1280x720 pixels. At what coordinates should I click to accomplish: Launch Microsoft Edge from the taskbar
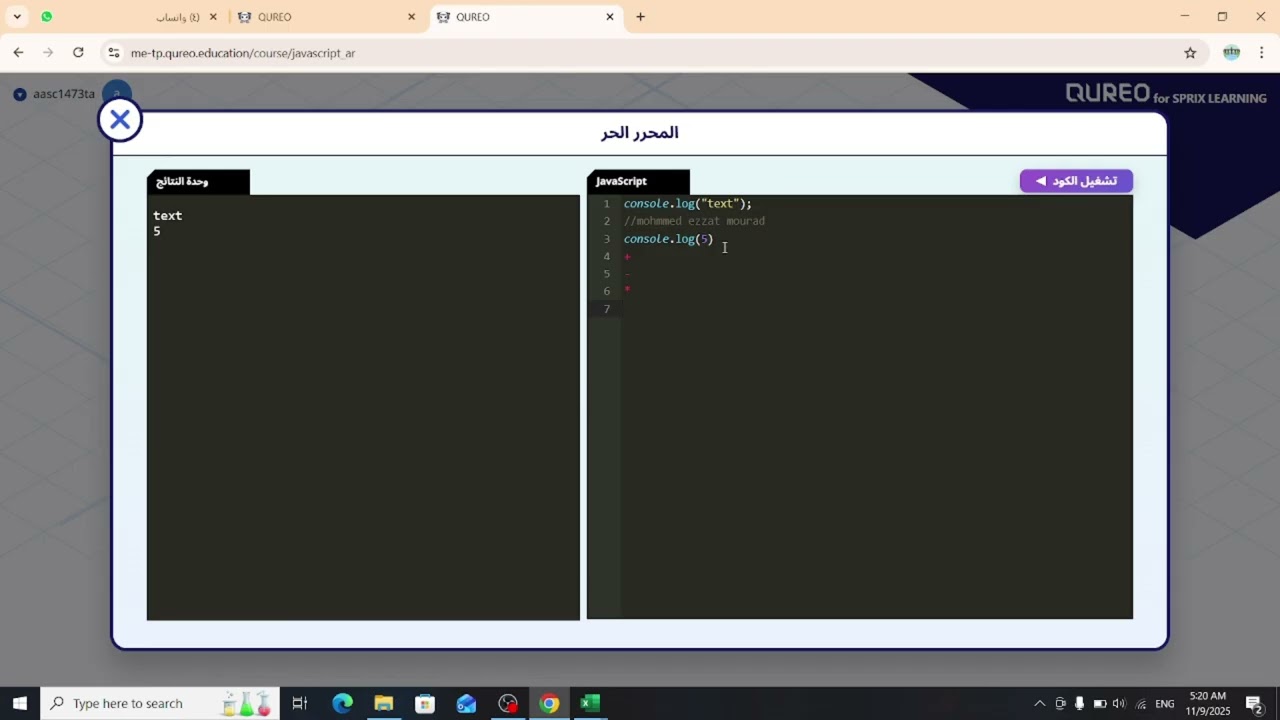342,704
